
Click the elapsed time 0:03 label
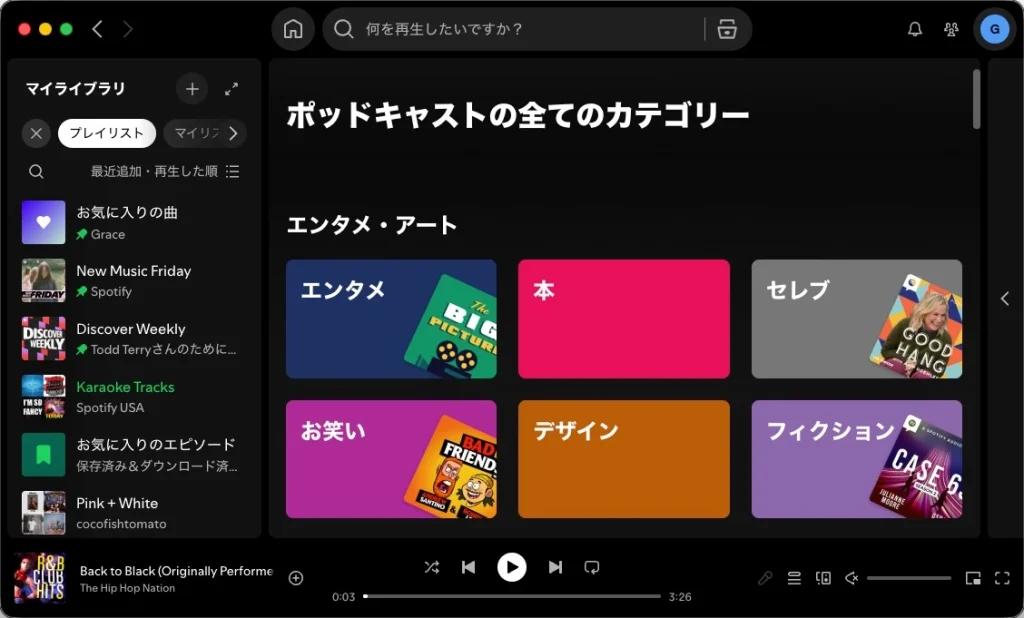(344, 596)
